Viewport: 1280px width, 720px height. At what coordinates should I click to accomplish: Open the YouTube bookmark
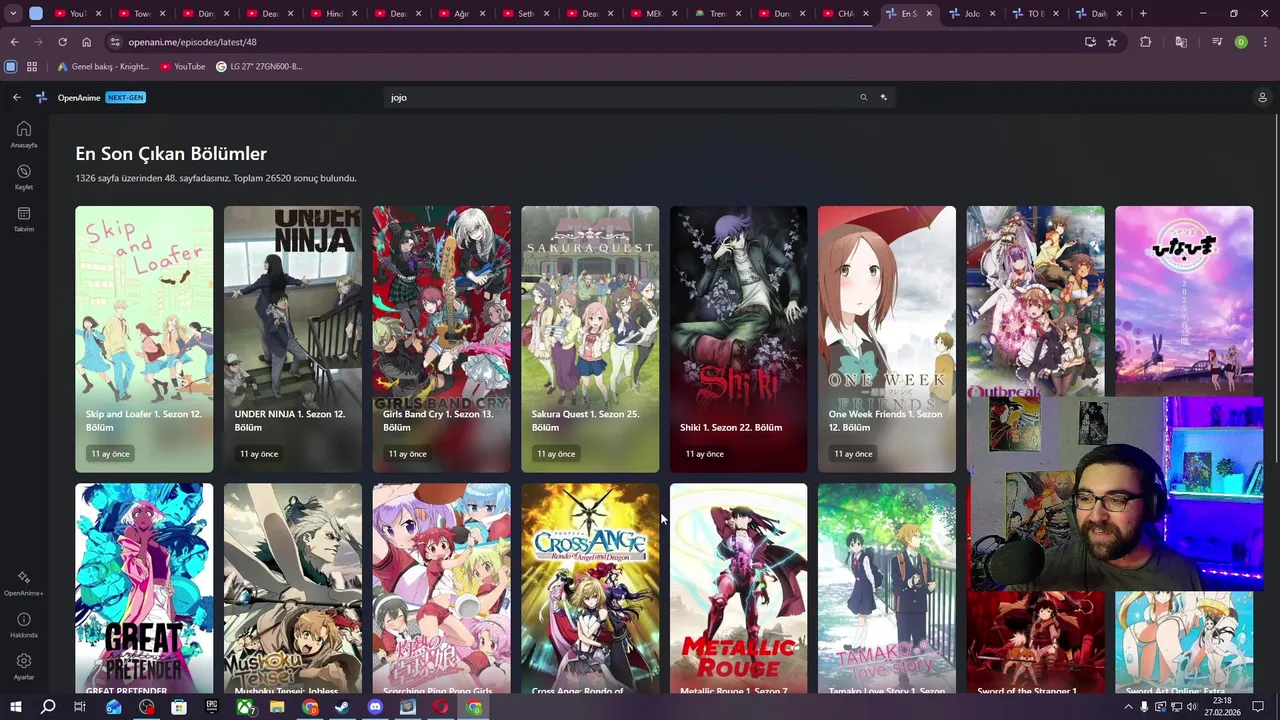click(x=183, y=66)
